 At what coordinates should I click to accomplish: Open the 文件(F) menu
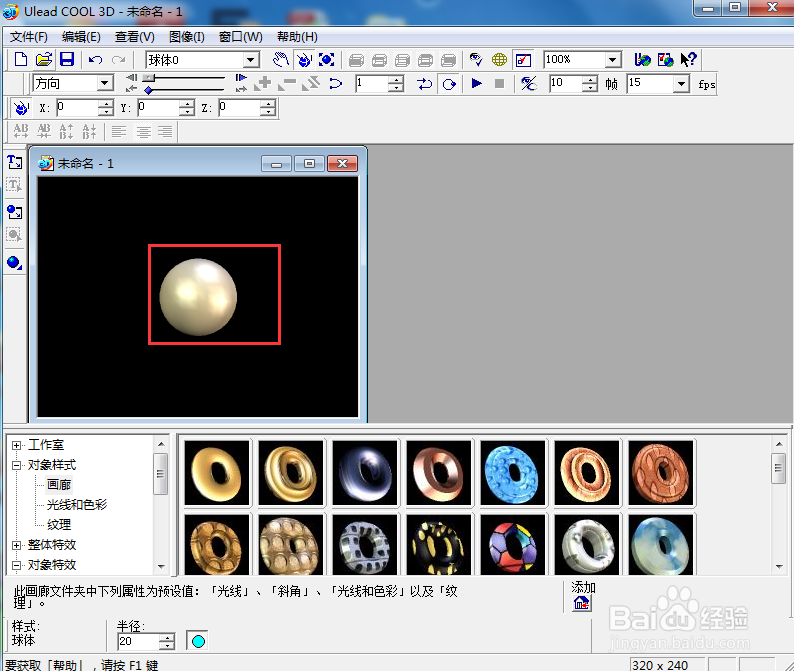tap(29, 37)
